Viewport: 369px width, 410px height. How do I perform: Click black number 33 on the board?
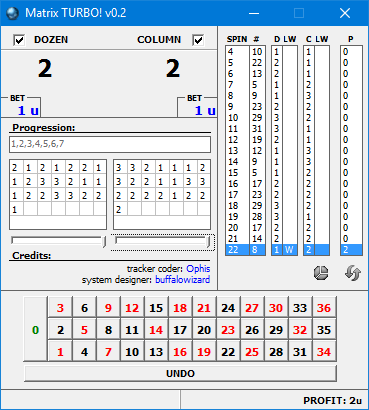(300, 308)
